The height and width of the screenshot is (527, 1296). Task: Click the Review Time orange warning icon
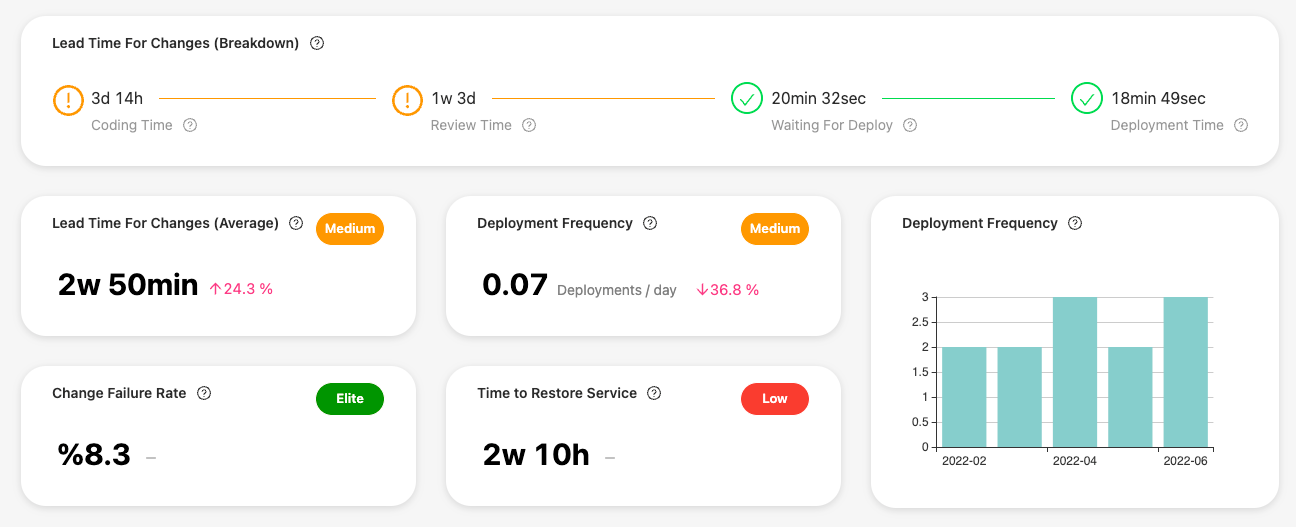click(407, 99)
